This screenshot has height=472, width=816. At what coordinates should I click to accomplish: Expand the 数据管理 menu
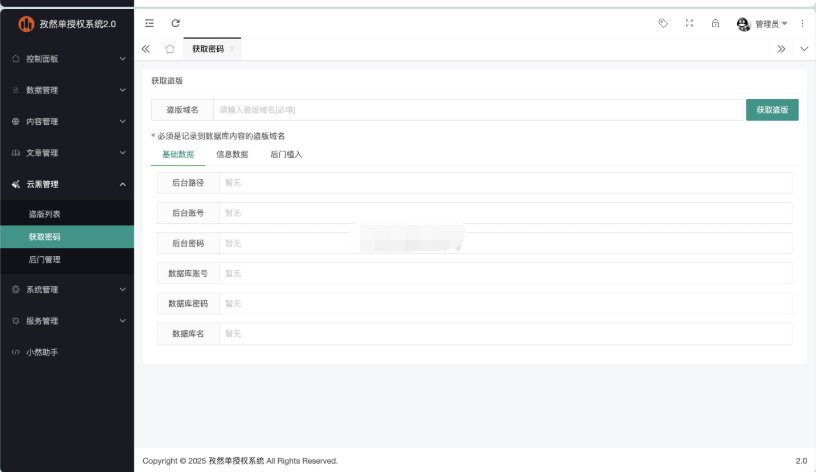pyautogui.click(x=67, y=90)
